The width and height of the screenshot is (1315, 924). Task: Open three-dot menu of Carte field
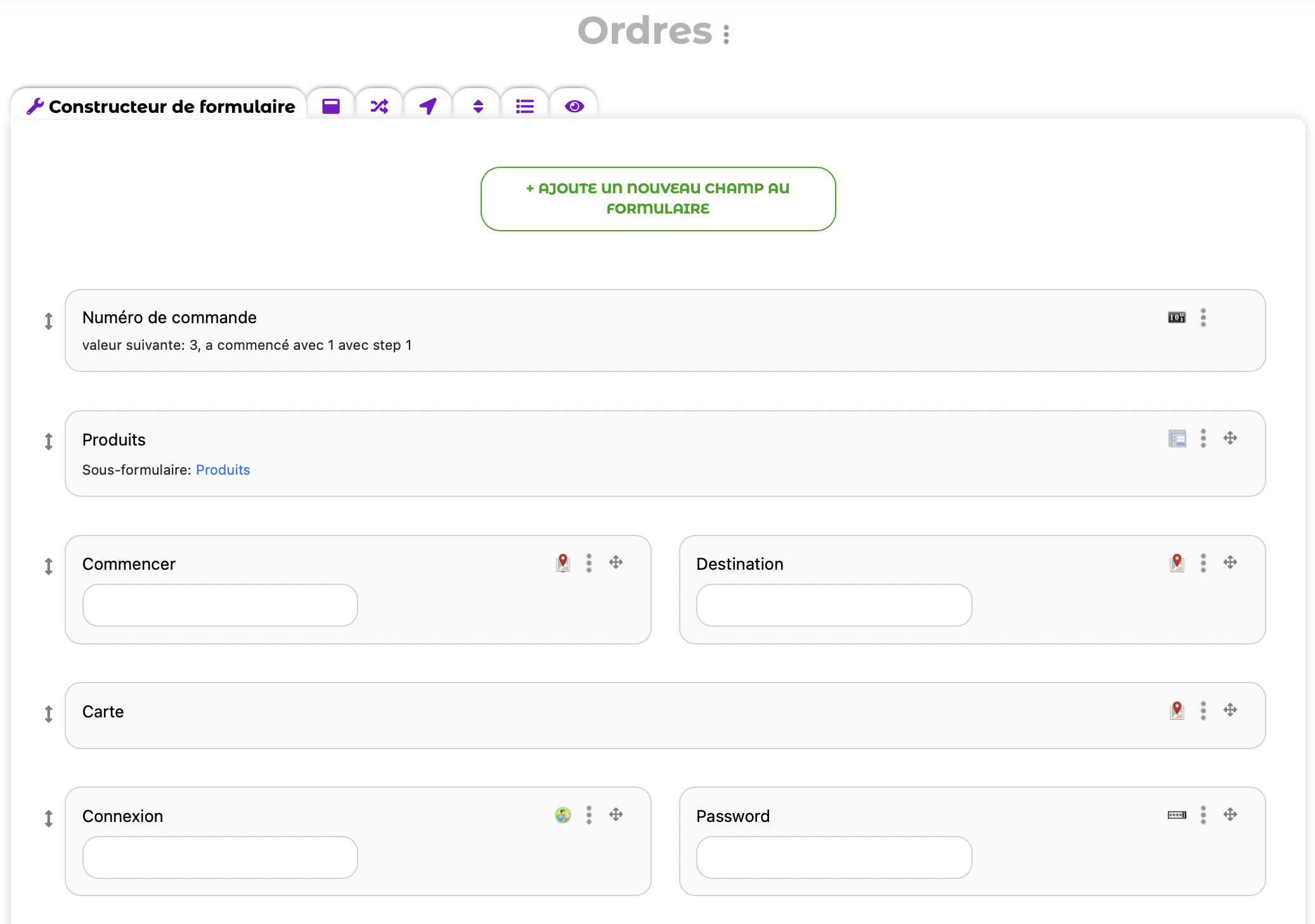coord(1203,710)
